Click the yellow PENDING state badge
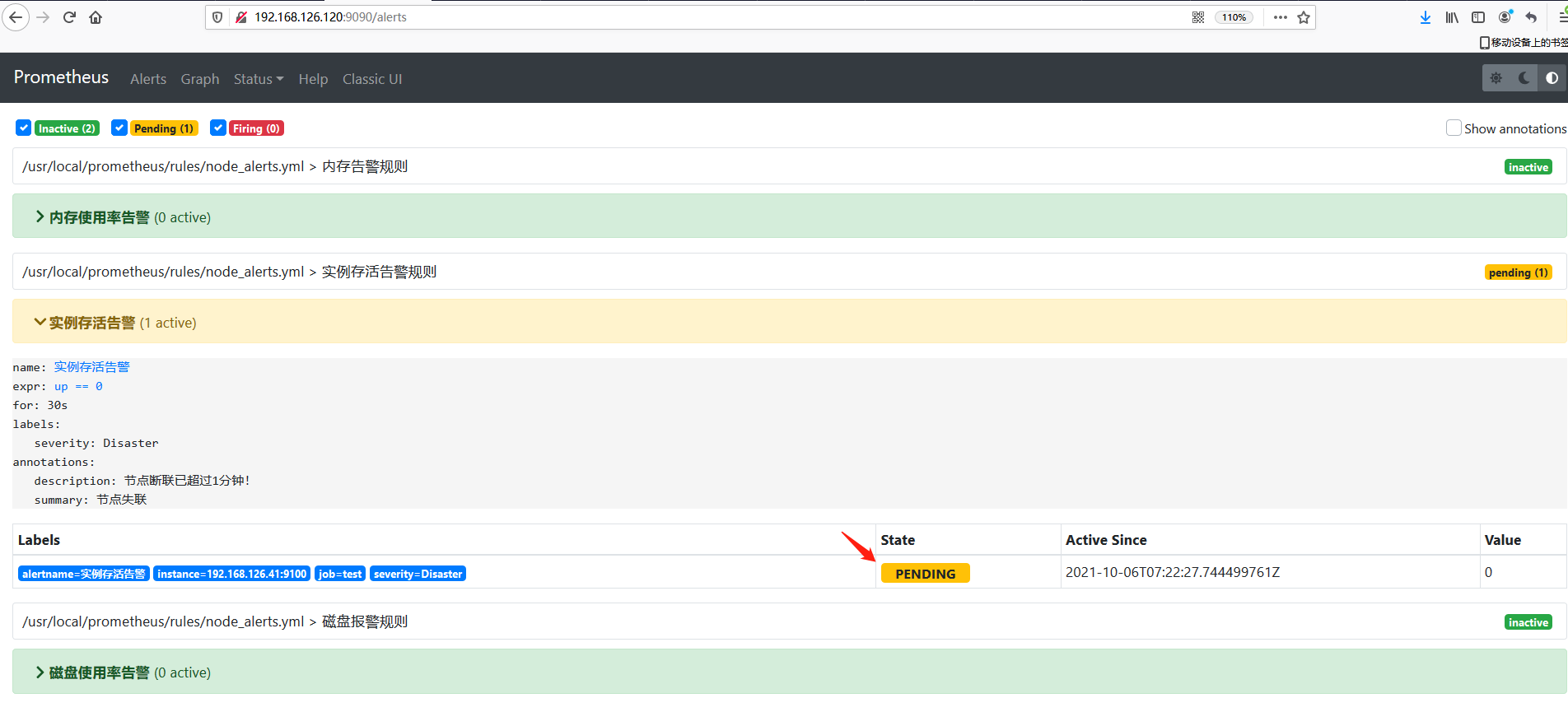 click(926, 574)
